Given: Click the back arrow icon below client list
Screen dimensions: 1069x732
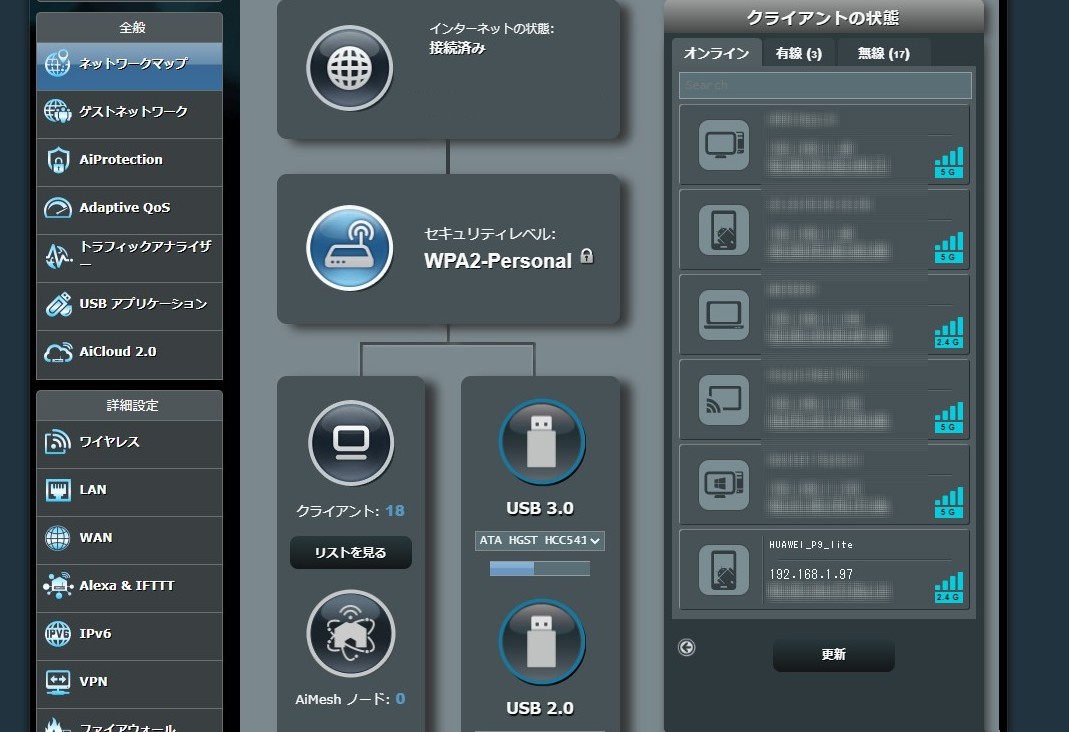Looking at the screenshot, I should (686, 647).
